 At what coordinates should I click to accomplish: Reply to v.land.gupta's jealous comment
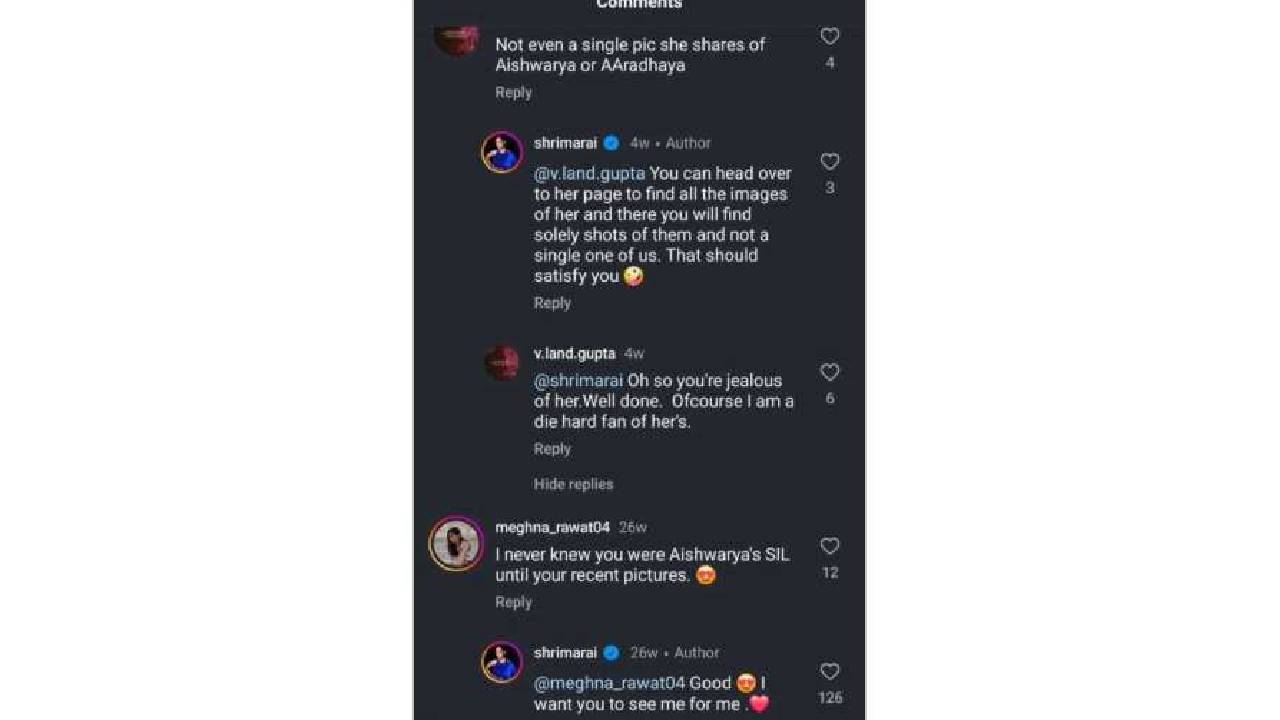[552, 449]
